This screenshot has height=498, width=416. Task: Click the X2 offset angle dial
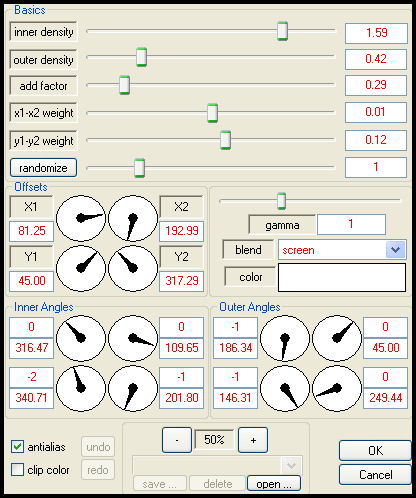(133, 218)
